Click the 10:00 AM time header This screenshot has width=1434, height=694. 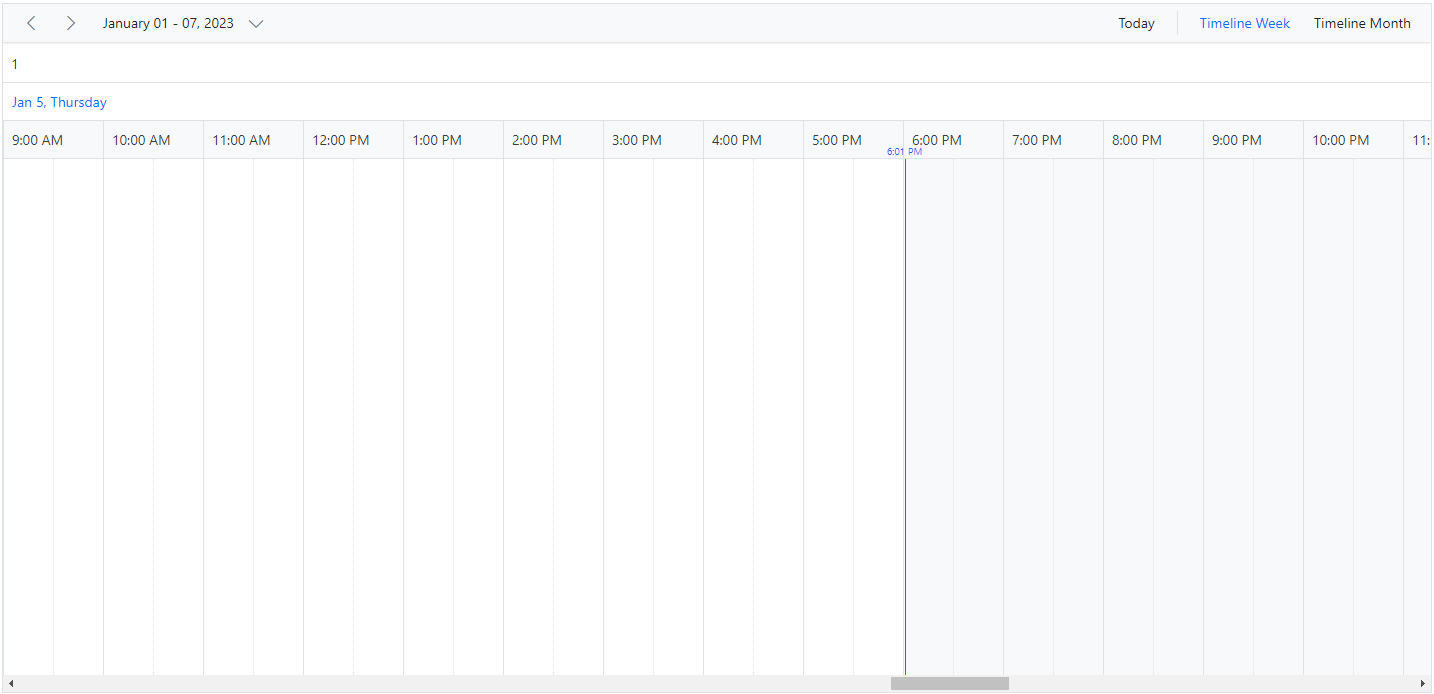153,140
